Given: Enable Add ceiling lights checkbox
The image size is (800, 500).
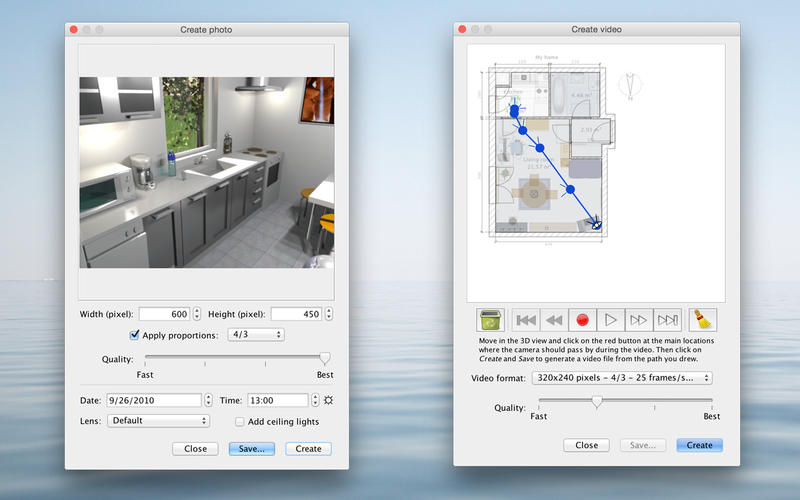Looking at the screenshot, I should (240, 421).
